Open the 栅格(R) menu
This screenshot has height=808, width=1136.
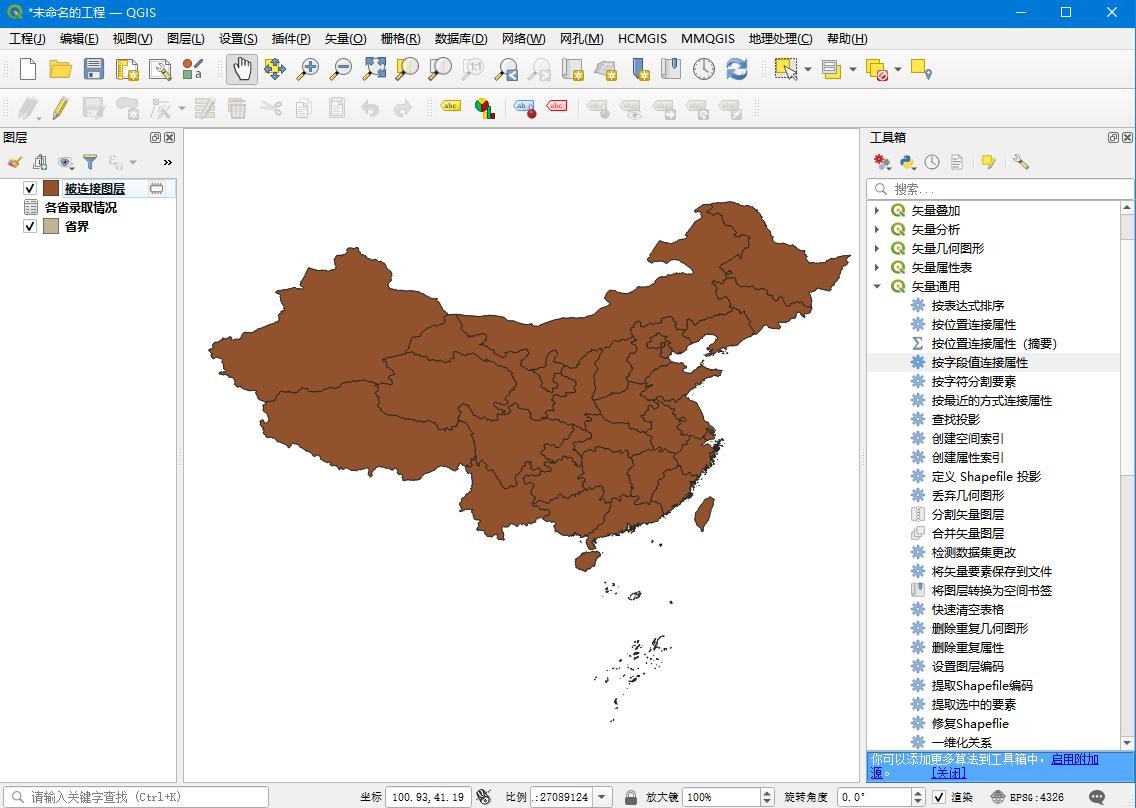click(x=400, y=39)
